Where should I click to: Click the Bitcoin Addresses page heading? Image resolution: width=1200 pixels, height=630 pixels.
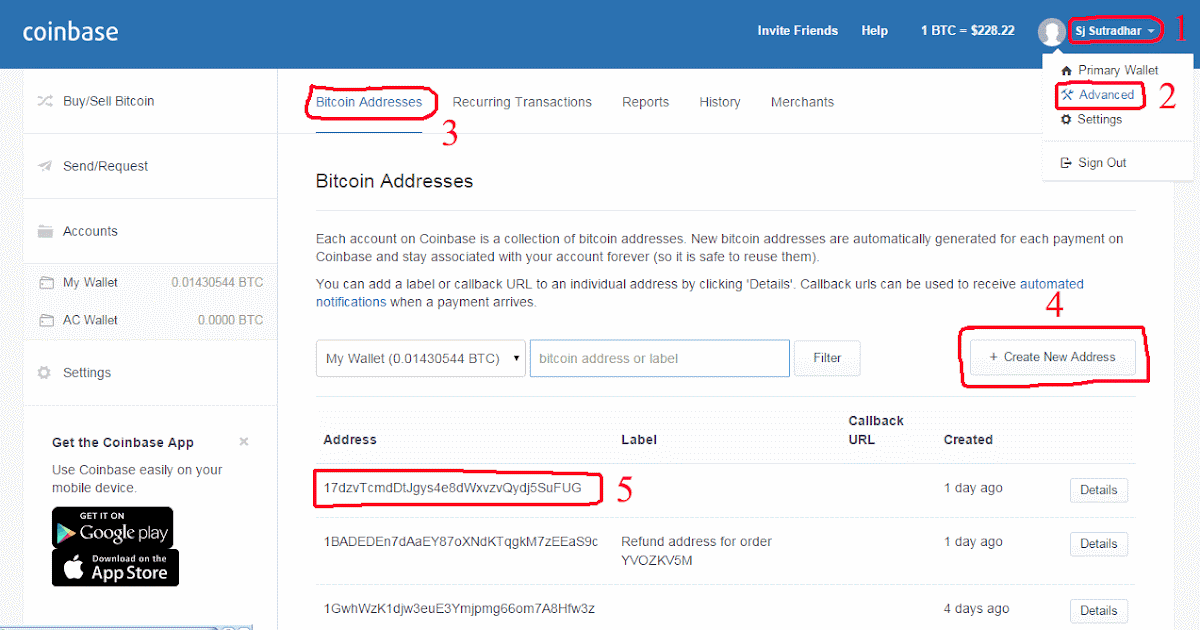pos(394,181)
